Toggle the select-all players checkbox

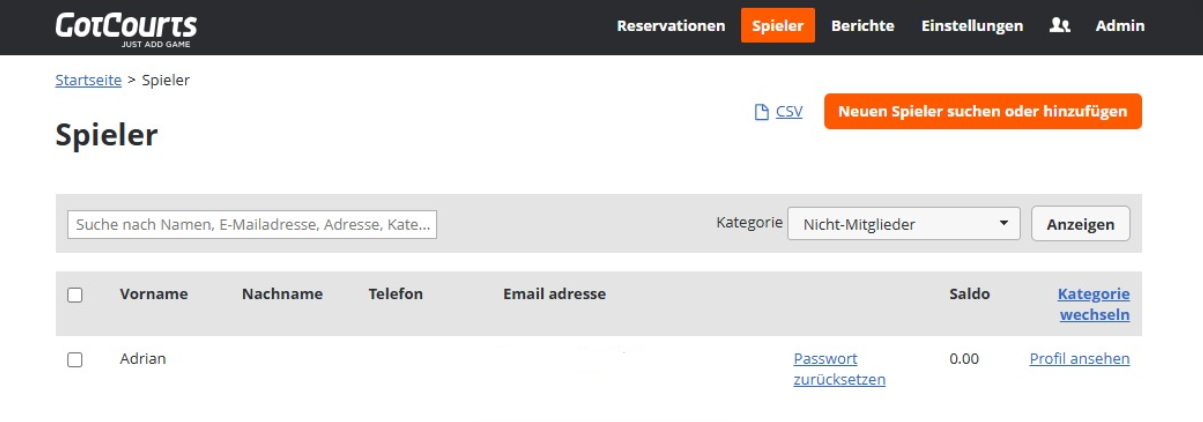(75, 295)
